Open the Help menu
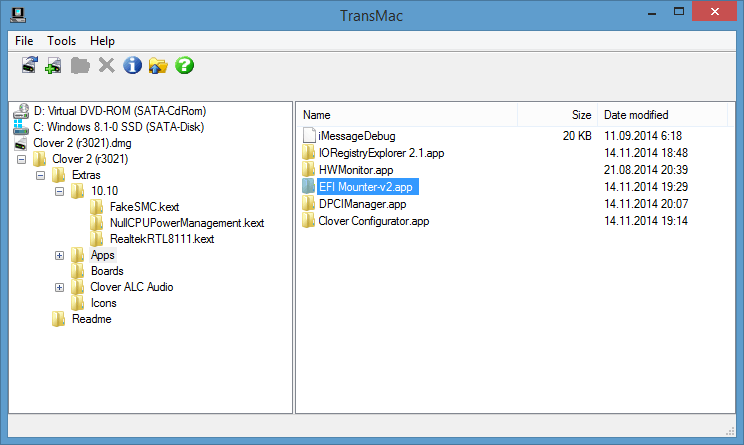744x445 pixels. click(x=102, y=41)
